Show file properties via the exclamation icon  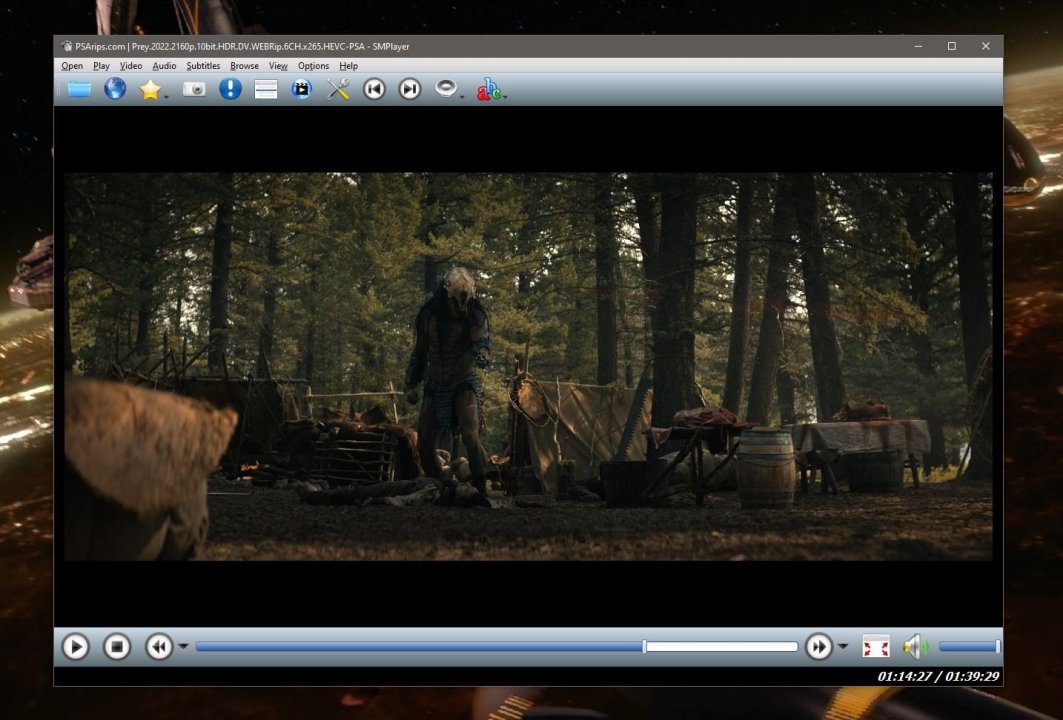229,89
